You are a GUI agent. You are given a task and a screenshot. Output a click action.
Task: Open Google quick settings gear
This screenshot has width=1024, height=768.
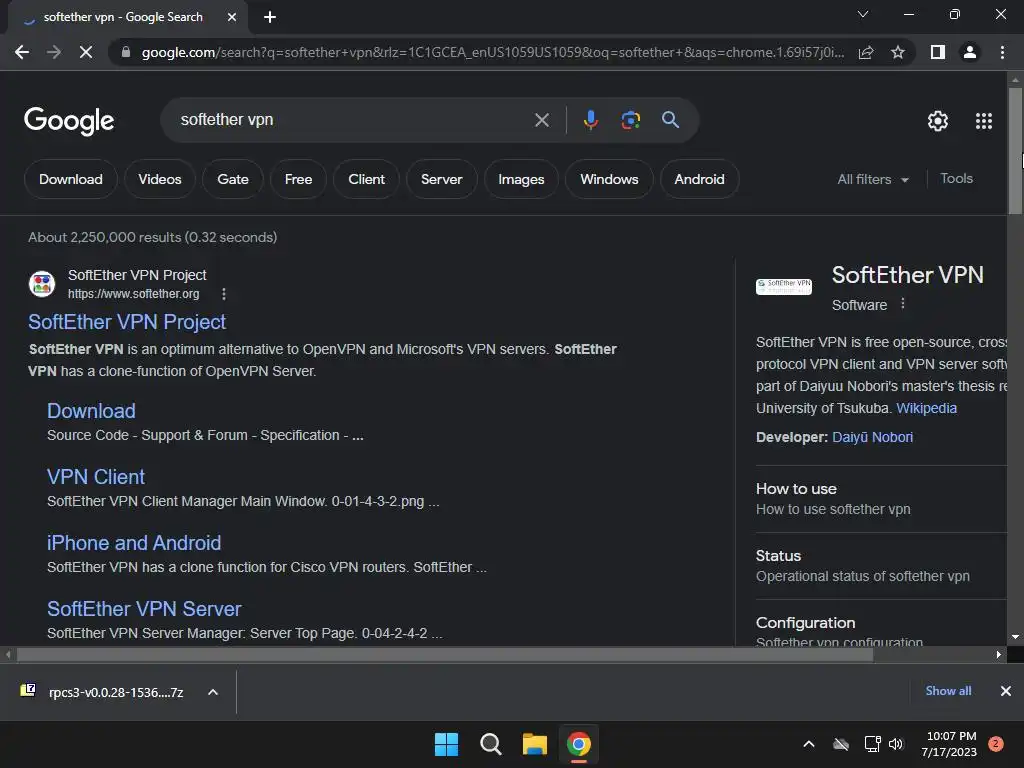tap(938, 121)
